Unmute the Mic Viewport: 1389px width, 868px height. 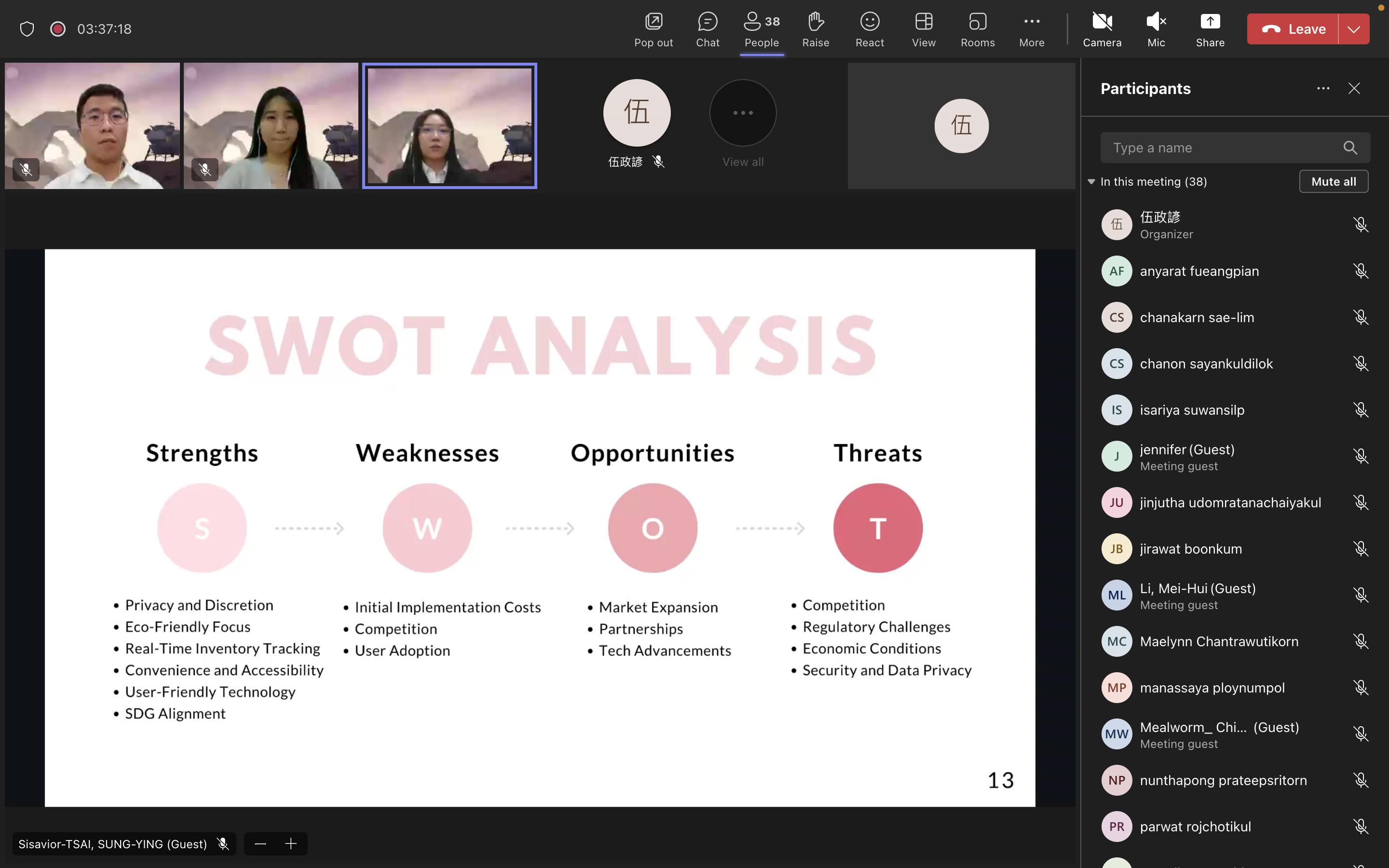pyautogui.click(x=1156, y=29)
